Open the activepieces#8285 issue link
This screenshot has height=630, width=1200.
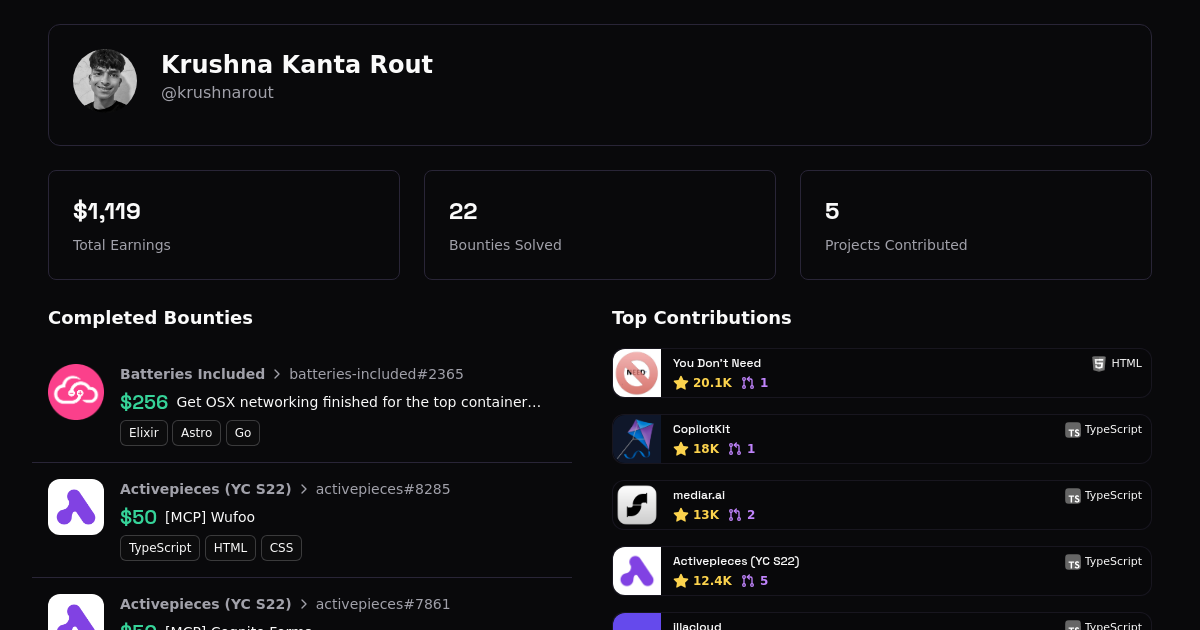pyautogui.click(x=383, y=489)
